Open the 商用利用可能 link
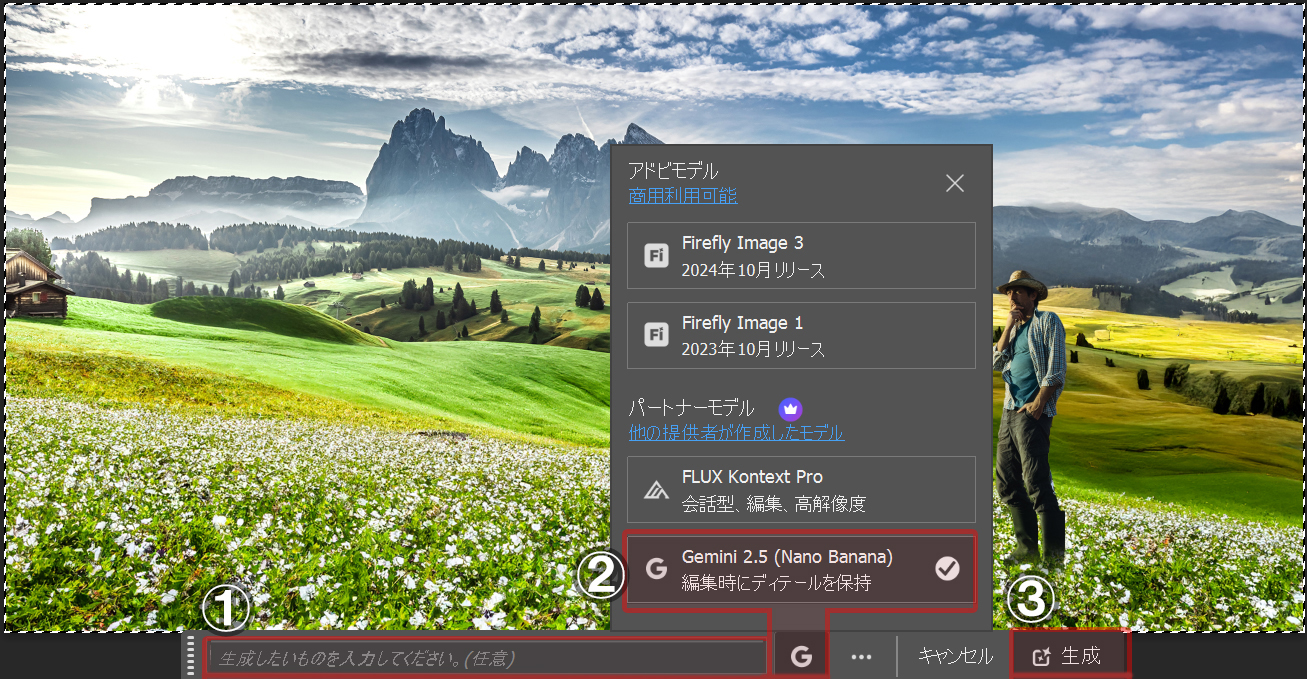 pyautogui.click(x=683, y=196)
